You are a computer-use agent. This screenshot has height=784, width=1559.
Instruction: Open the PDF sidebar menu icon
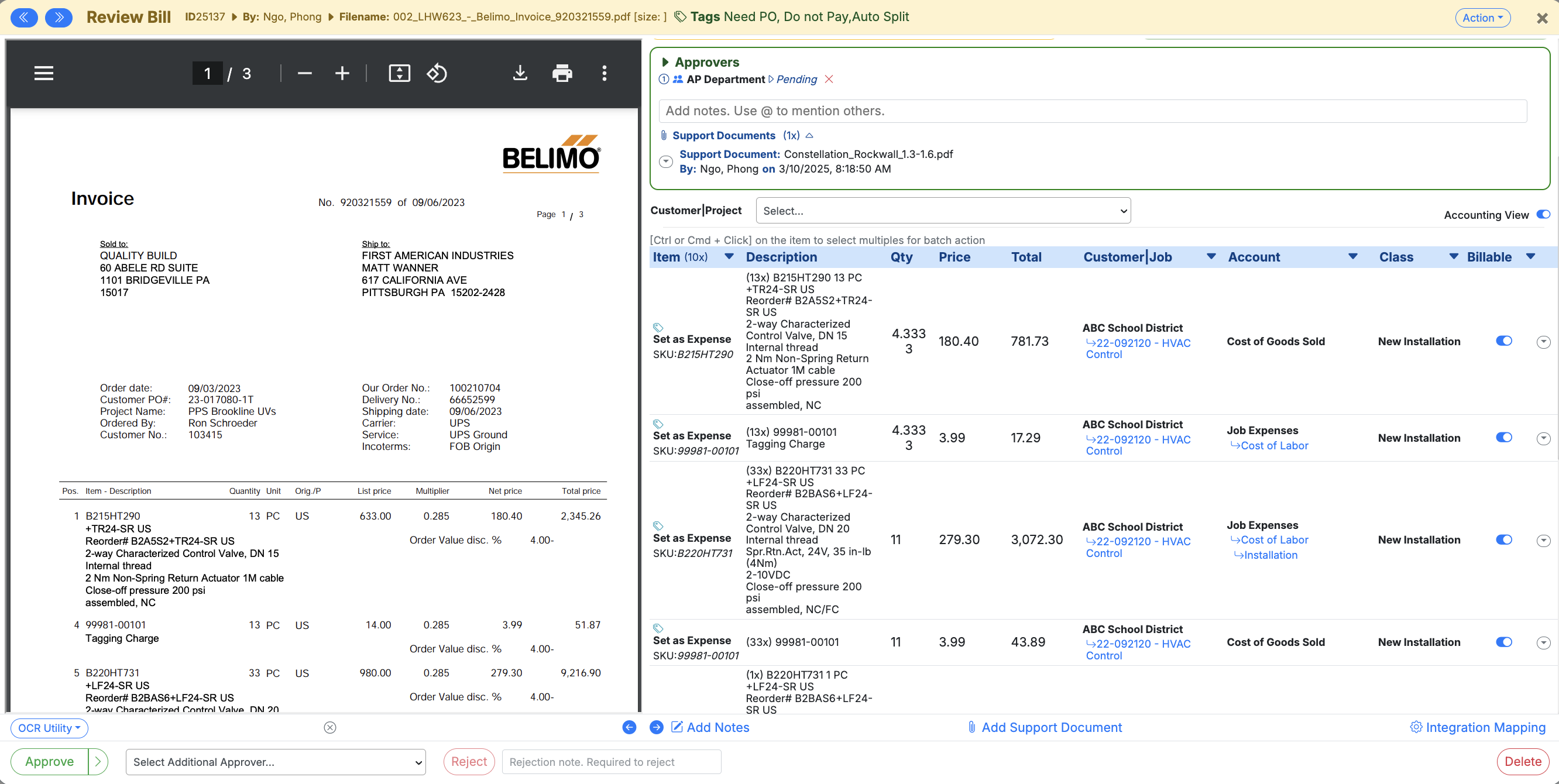coord(43,73)
